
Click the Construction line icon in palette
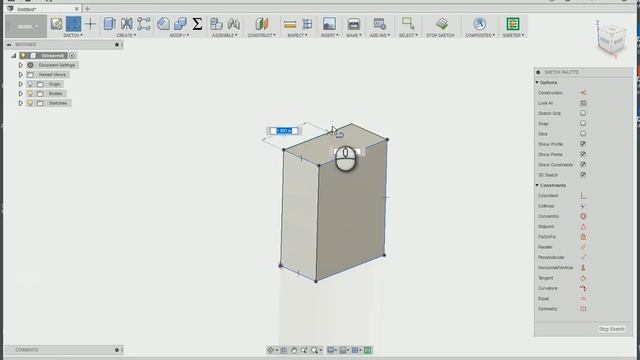tap(583, 93)
